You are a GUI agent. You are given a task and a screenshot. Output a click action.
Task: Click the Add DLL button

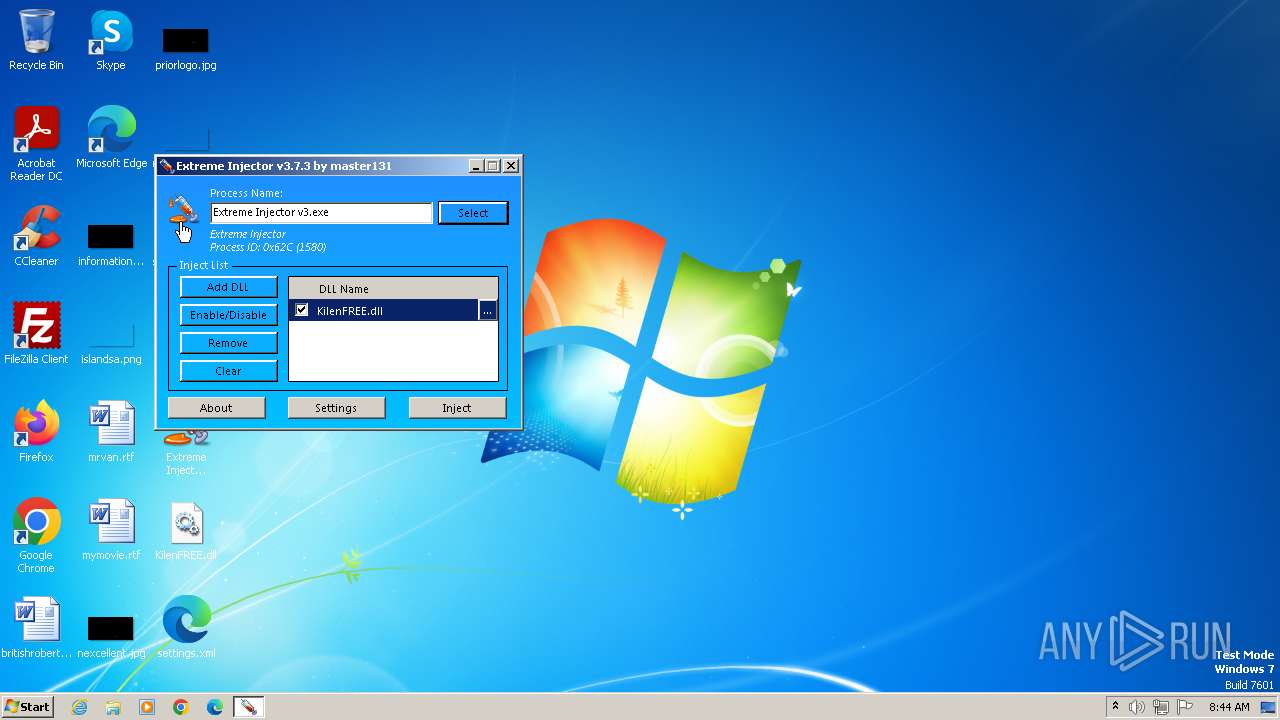pyautogui.click(x=228, y=287)
